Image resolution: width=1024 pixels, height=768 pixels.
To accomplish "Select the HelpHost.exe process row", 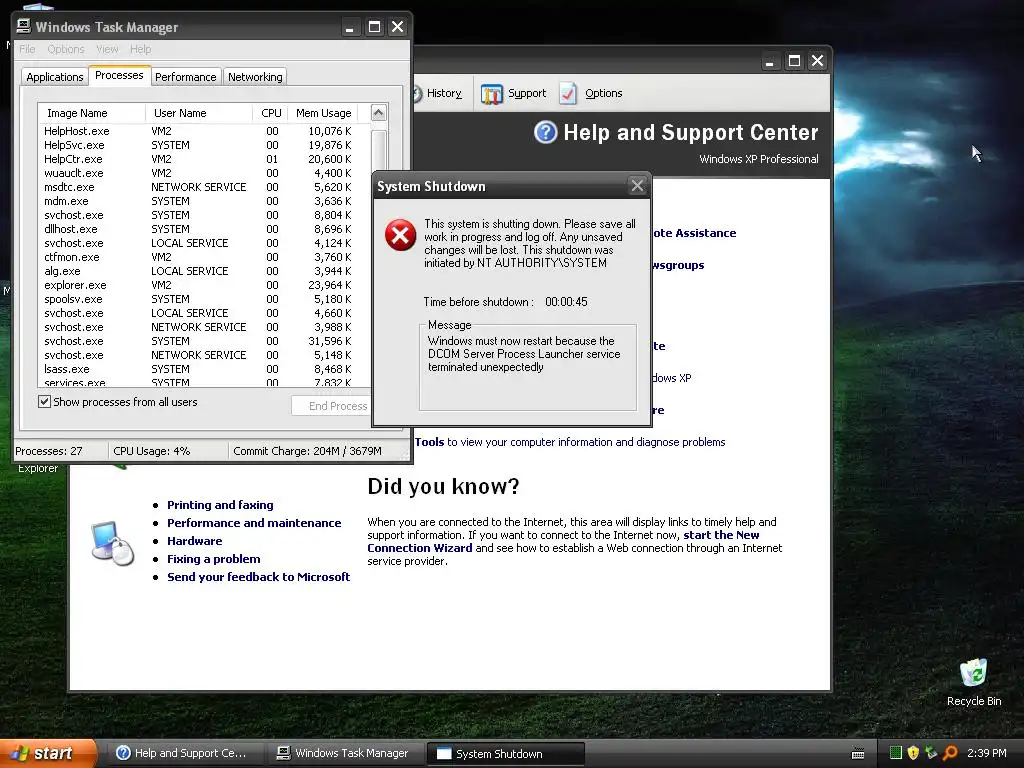I will tap(203, 131).
